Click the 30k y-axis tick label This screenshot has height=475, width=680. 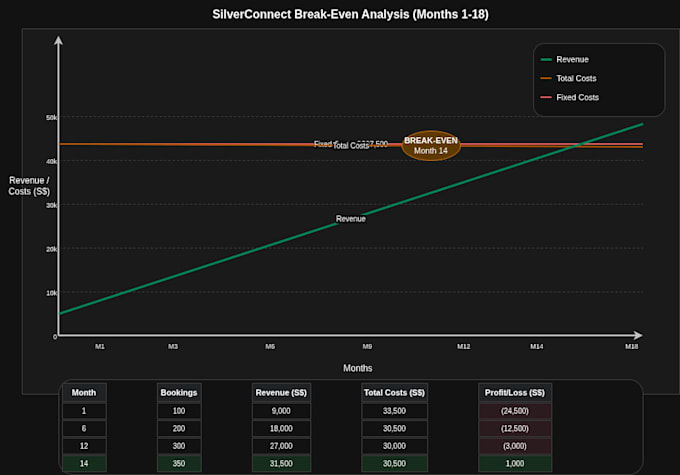tap(51, 205)
